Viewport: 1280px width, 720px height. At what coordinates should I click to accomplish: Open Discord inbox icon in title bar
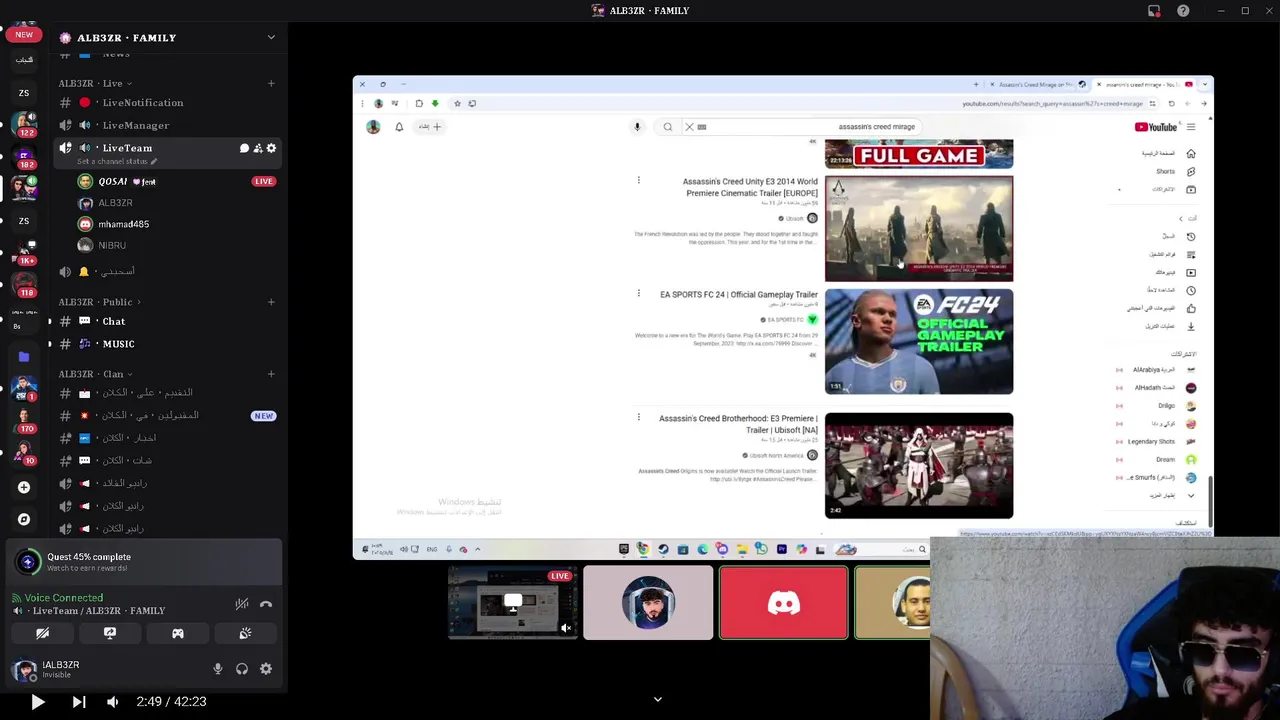pos(1154,11)
